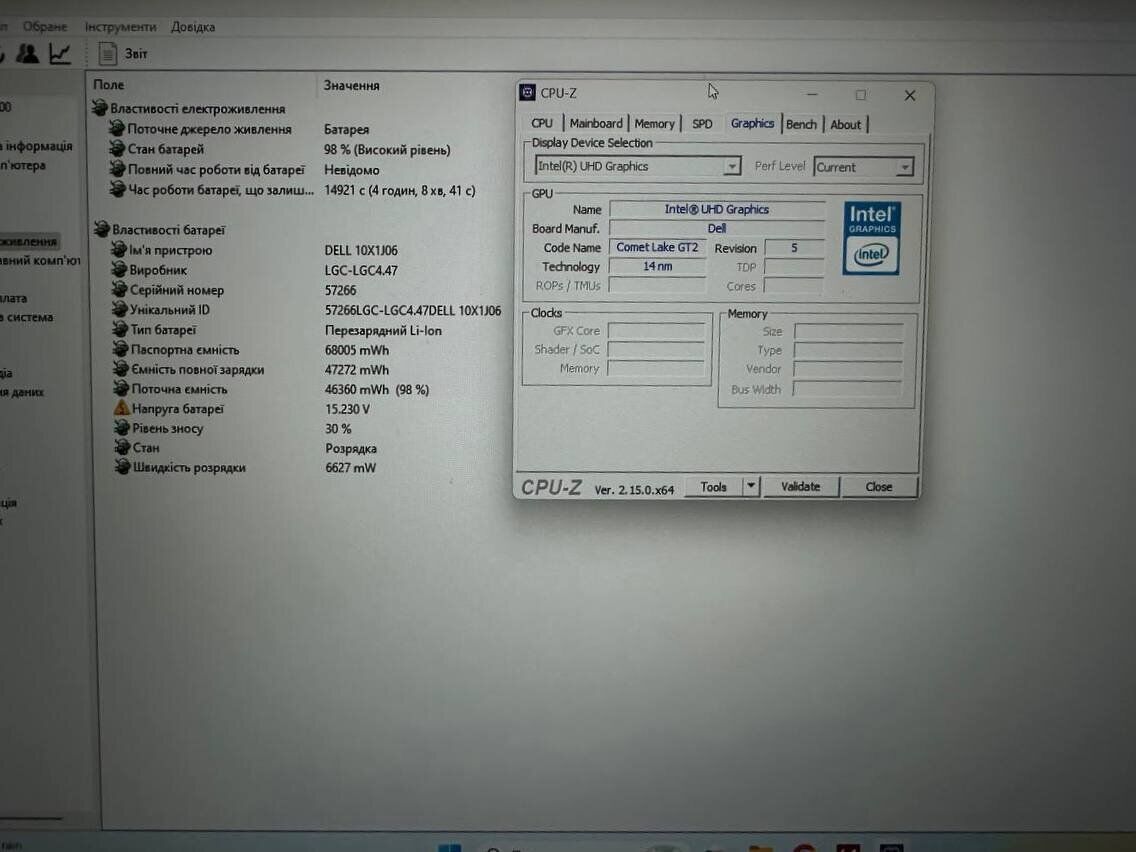Image resolution: width=1136 pixels, height=852 pixels.
Task: Switch to the Memory tab in CPU-Z
Action: click(x=654, y=124)
